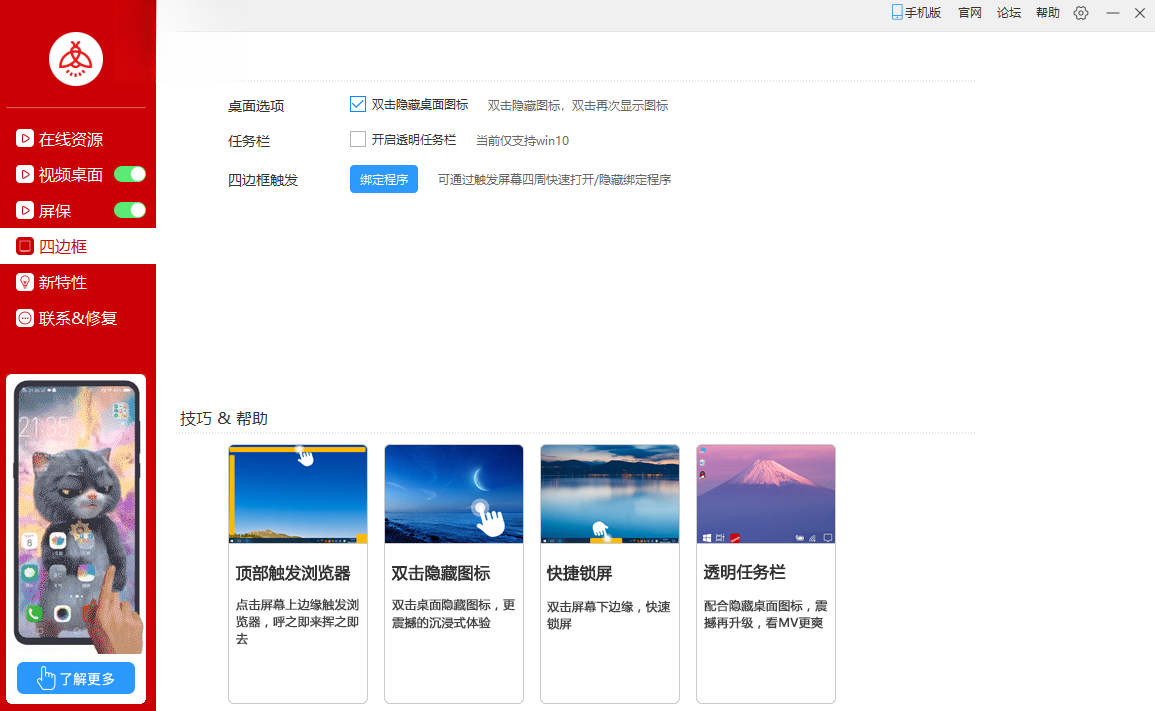Click the 屏保 play icon
This screenshot has height=711, width=1155.
[x=25, y=211]
